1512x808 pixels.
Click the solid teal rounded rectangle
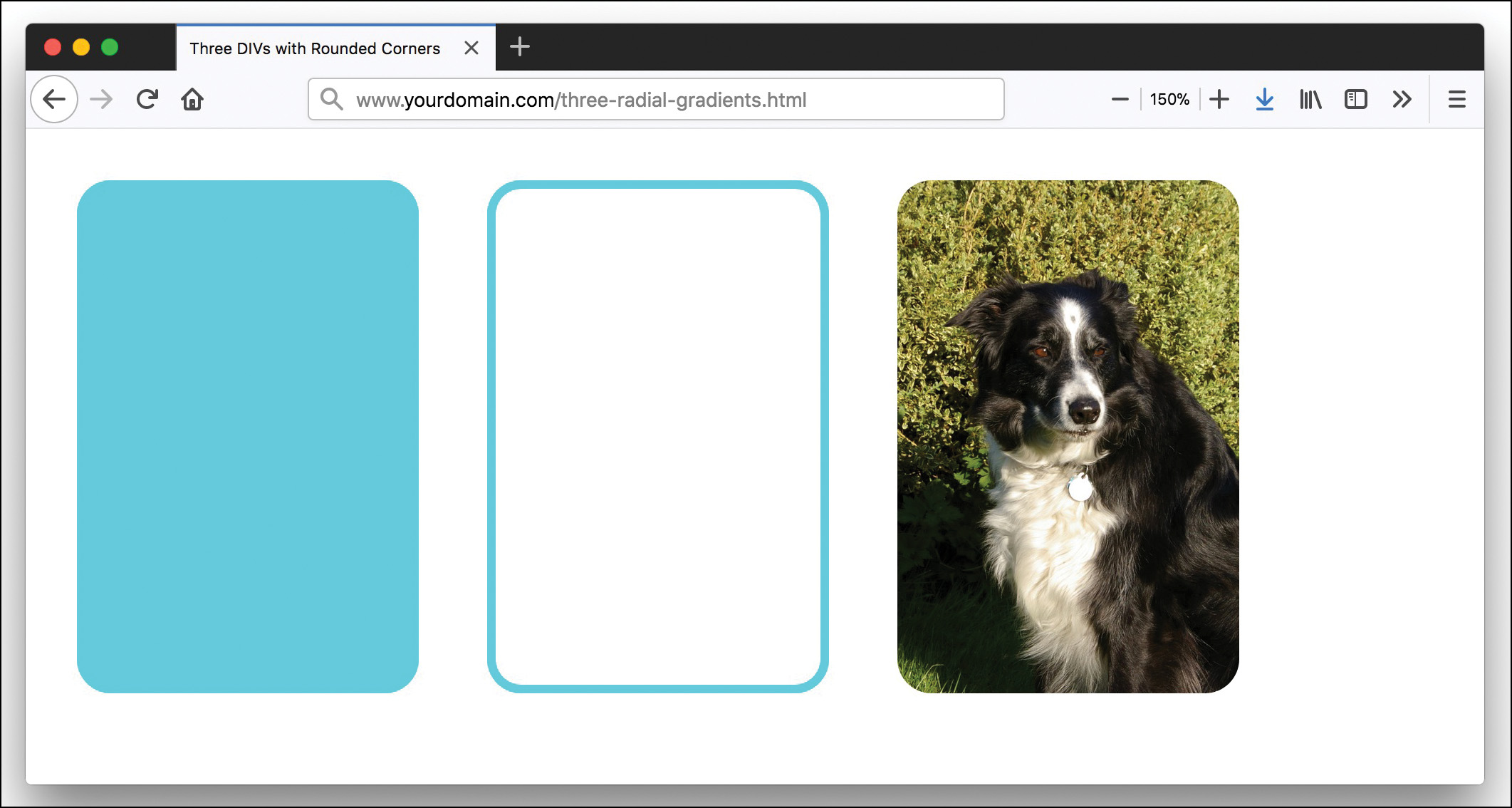coord(249,436)
